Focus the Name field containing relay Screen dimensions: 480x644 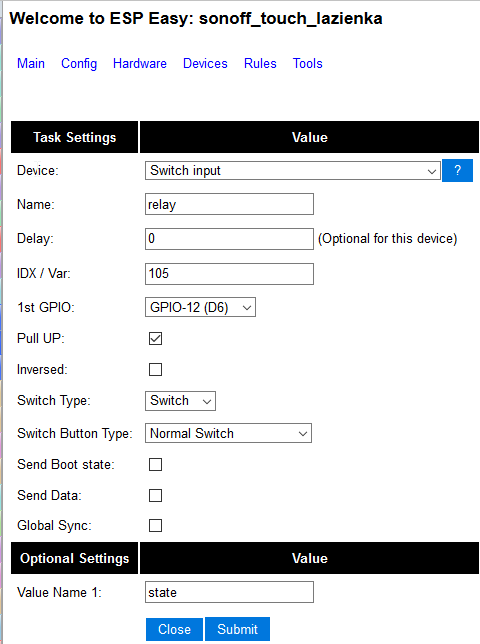229,204
